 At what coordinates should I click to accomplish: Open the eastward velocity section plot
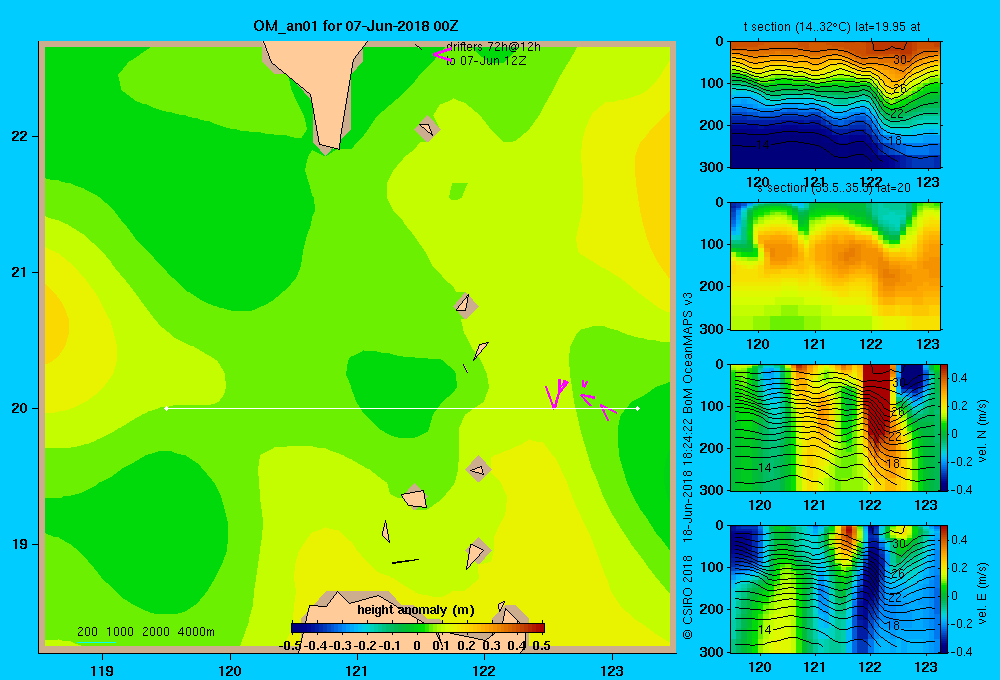point(835,589)
